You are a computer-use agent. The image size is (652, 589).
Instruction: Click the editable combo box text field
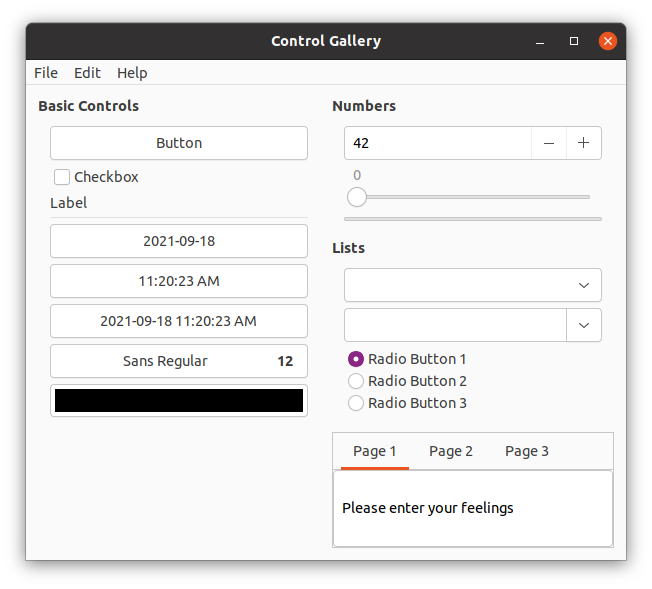(x=455, y=325)
